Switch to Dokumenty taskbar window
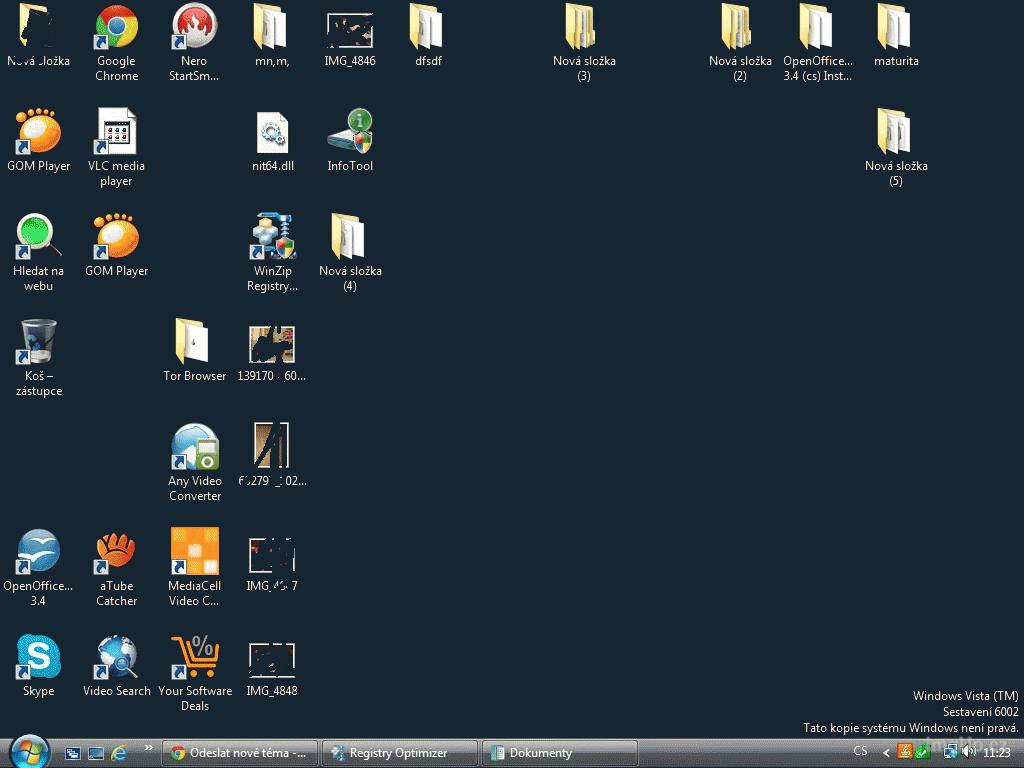The height and width of the screenshot is (768, 1024). pyautogui.click(x=558, y=753)
